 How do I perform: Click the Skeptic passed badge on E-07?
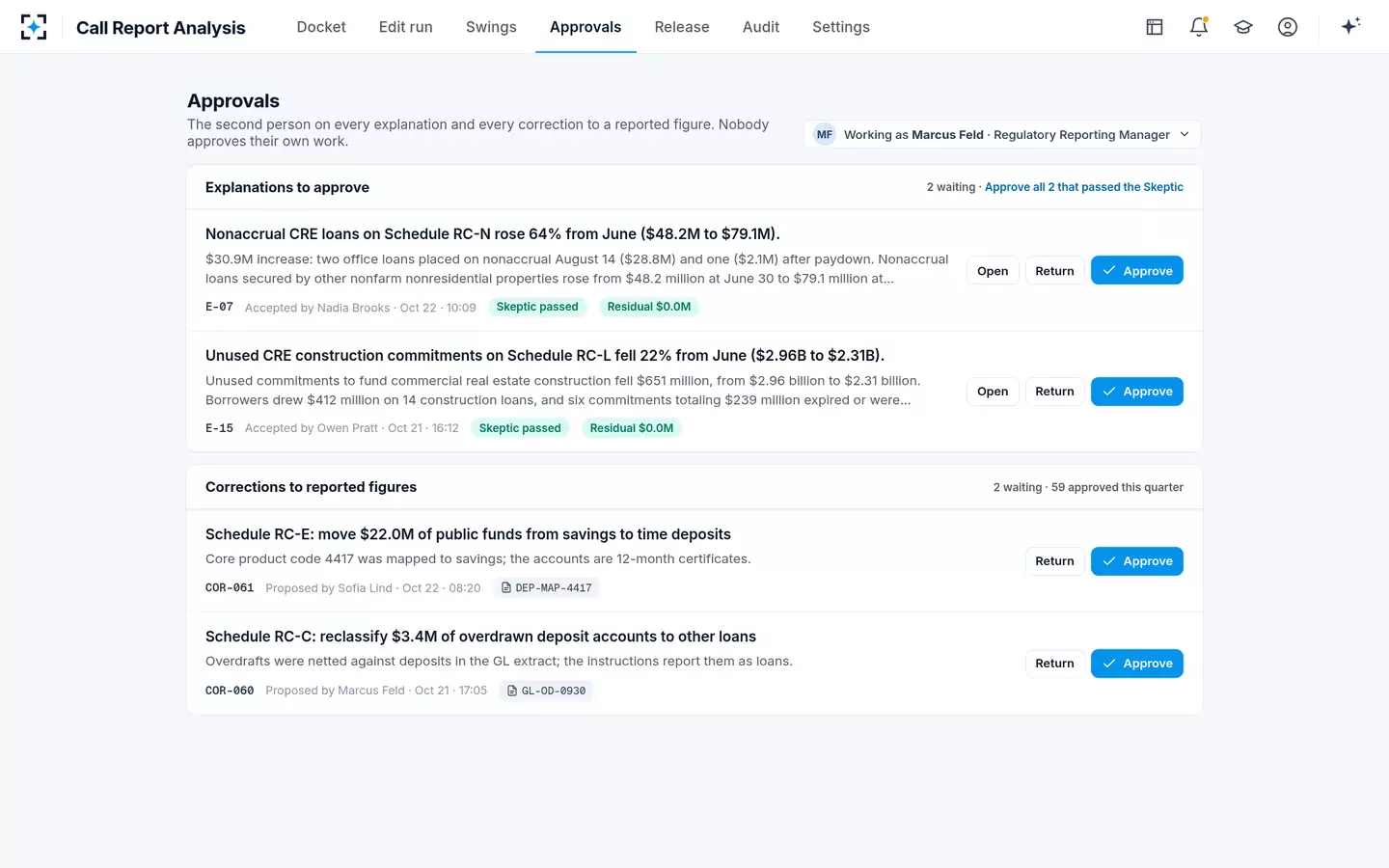[537, 307]
